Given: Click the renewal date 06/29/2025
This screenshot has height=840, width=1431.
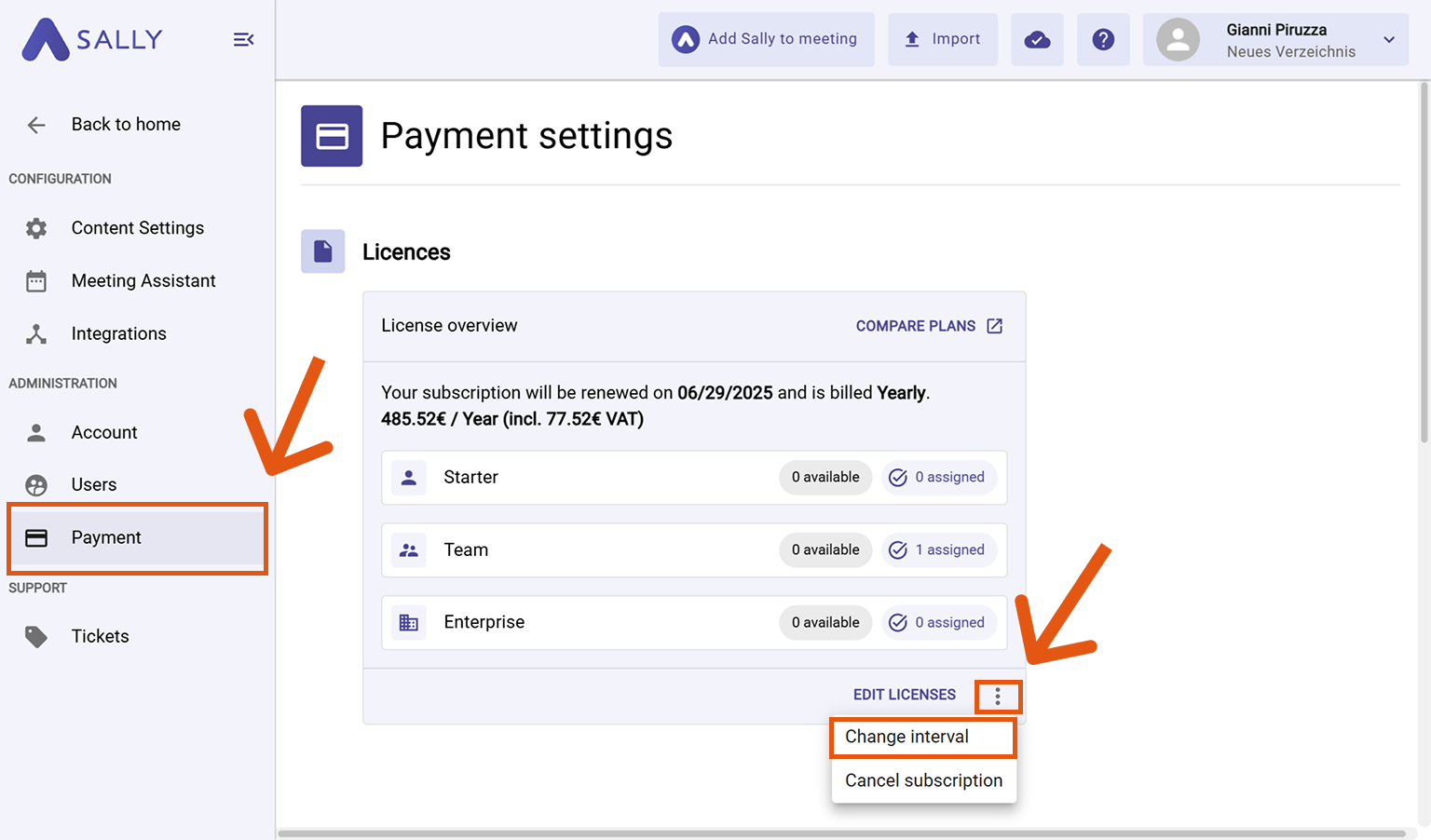Looking at the screenshot, I should 725,393.
